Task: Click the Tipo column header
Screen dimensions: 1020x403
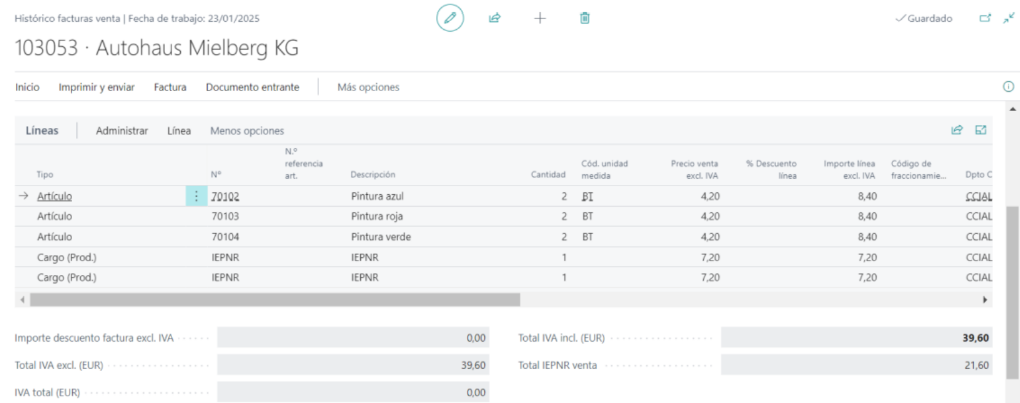Action: tap(45, 175)
